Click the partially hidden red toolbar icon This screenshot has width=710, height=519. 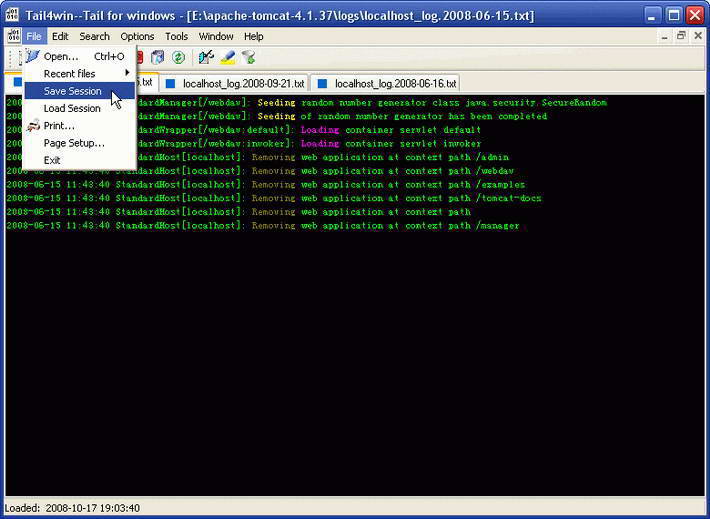pyautogui.click(x=140, y=58)
